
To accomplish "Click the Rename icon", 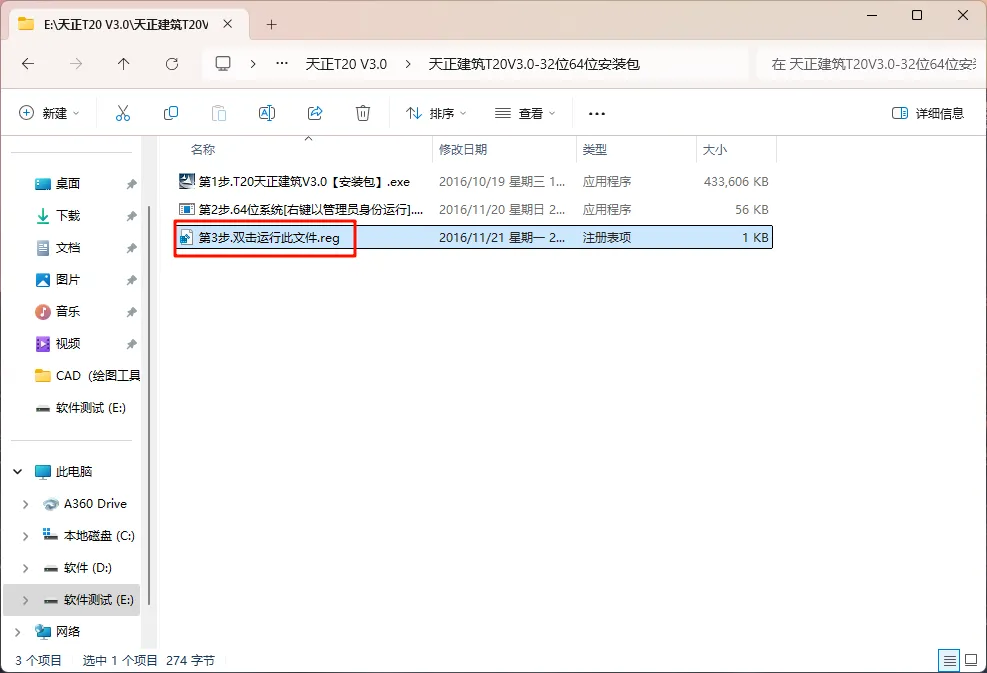I will [267, 113].
